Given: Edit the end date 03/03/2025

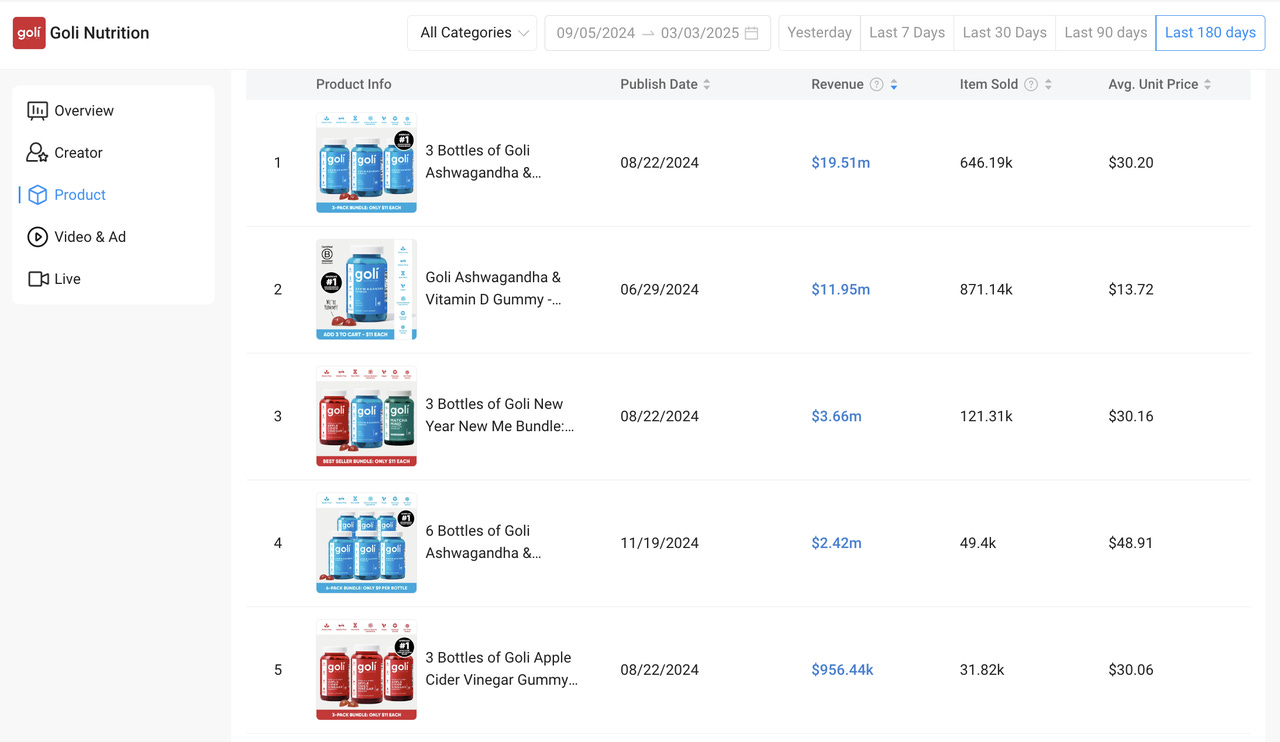Looking at the screenshot, I should tap(700, 33).
